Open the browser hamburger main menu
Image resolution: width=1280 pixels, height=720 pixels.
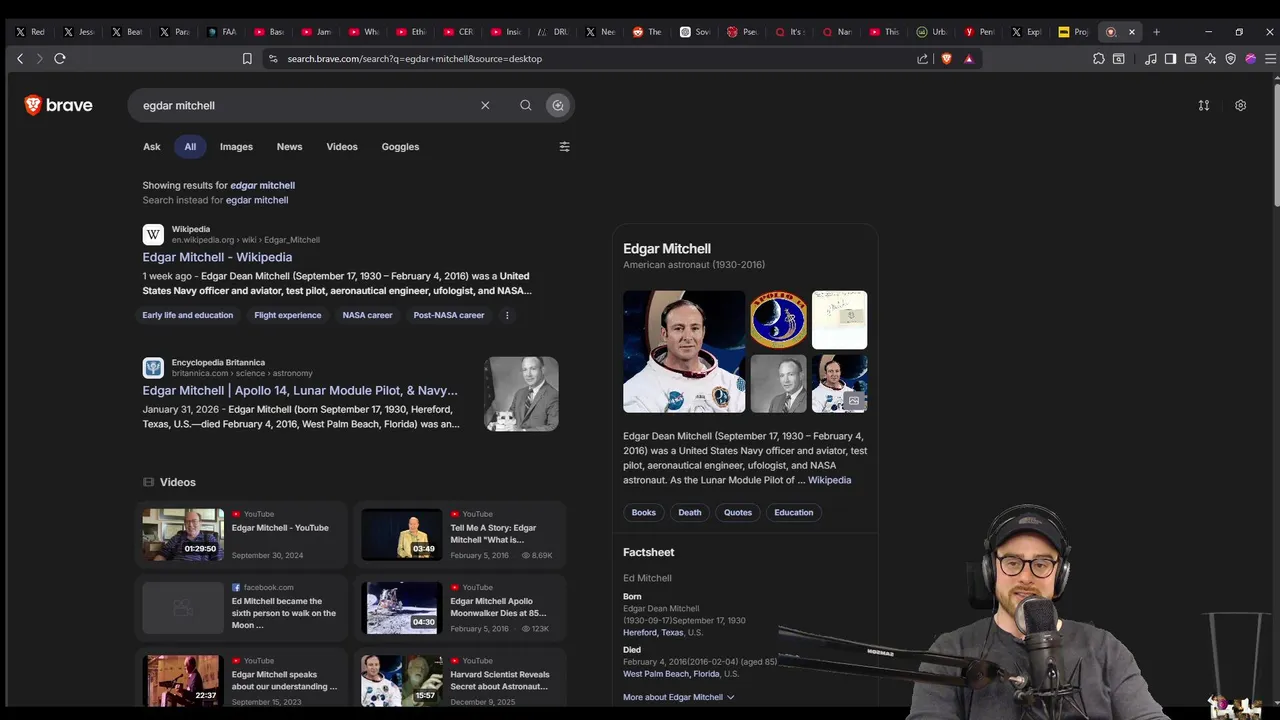[x=1270, y=59]
